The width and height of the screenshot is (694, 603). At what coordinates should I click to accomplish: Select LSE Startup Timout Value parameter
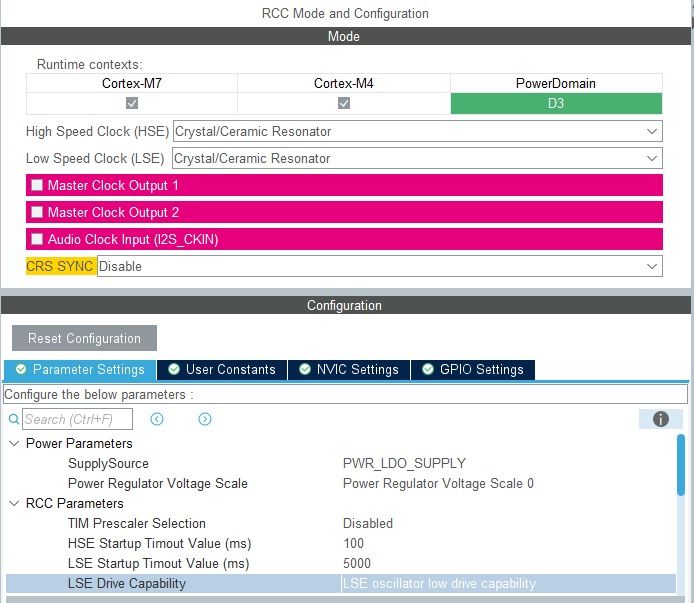tap(158, 563)
